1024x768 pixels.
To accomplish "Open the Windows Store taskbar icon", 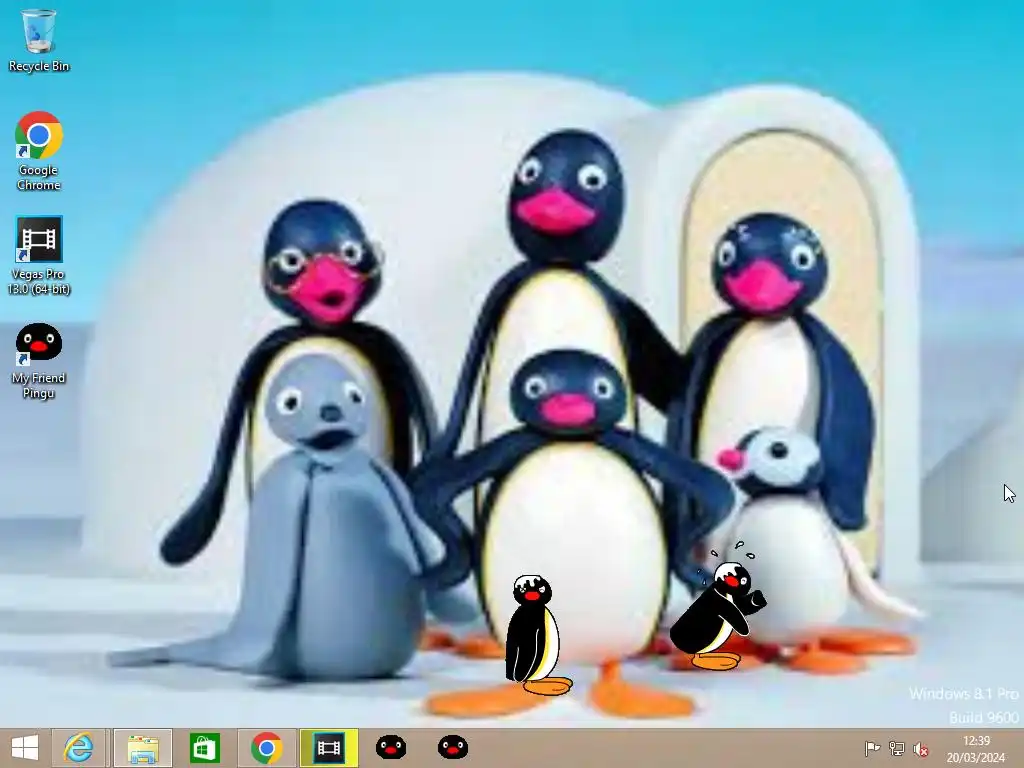I will click(204, 748).
